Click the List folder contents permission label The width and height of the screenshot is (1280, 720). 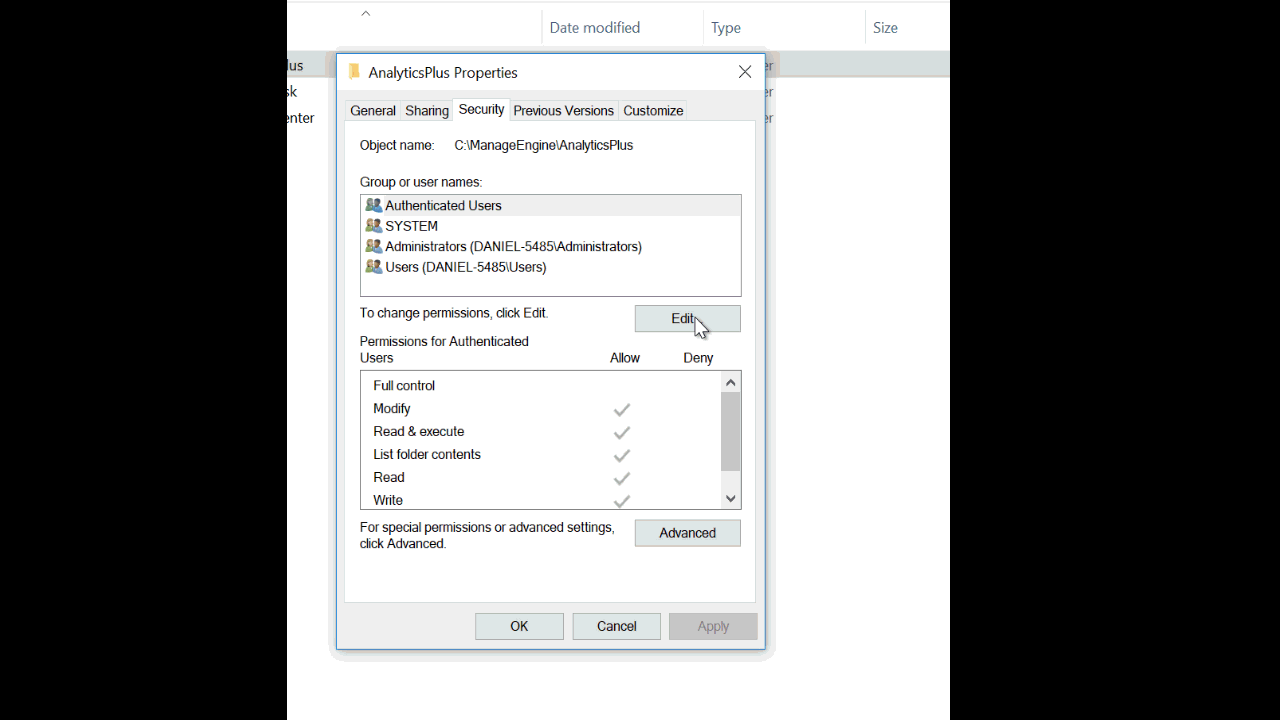pos(427,455)
